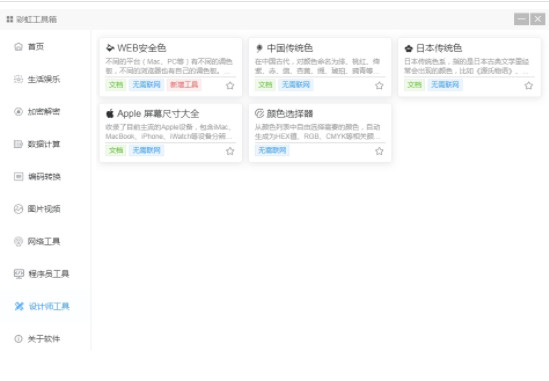
Task: Click the 文档 tag on 中国传统色 card
Action: click(265, 85)
